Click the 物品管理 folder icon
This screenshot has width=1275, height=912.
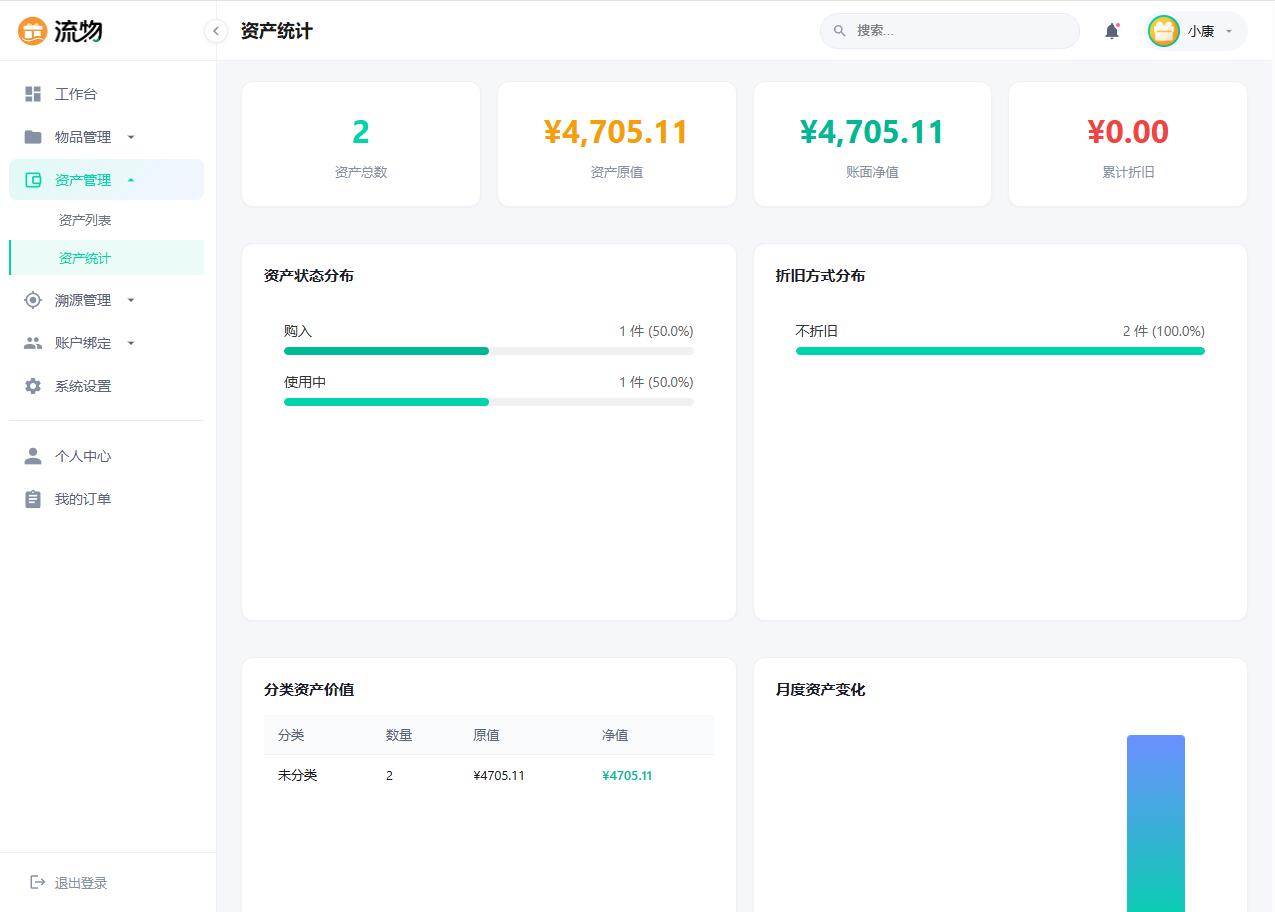coord(33,137)
